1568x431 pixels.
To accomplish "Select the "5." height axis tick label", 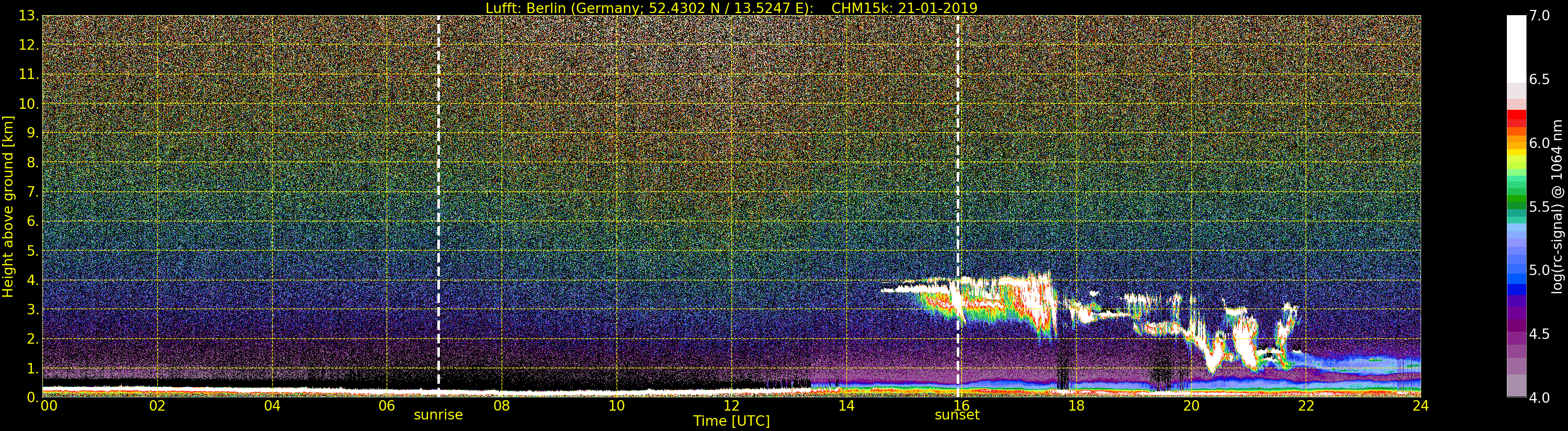I will click(33, 251).
